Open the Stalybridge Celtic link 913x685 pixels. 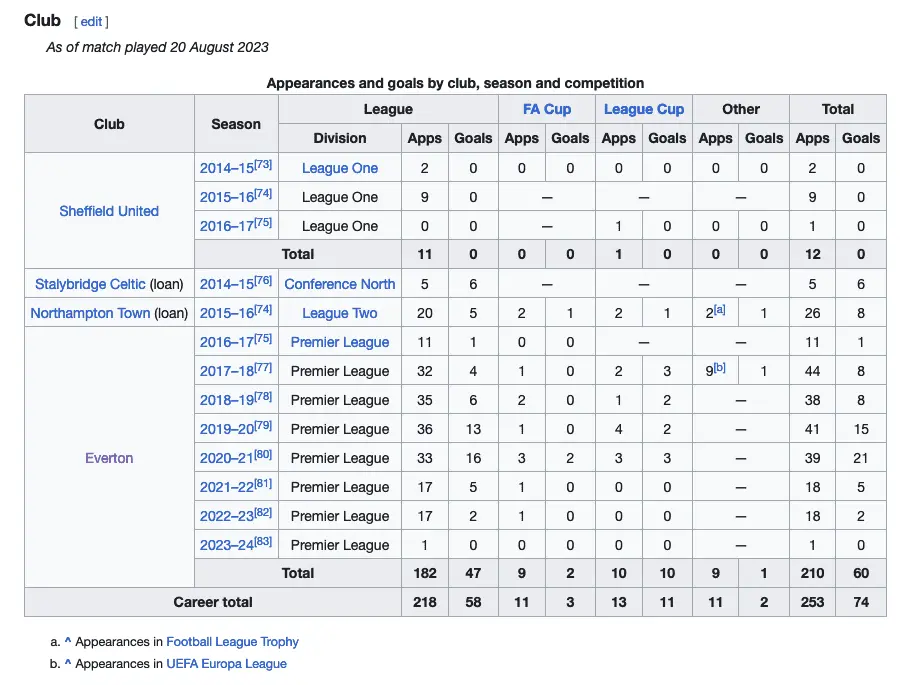[x=90, y=284]
